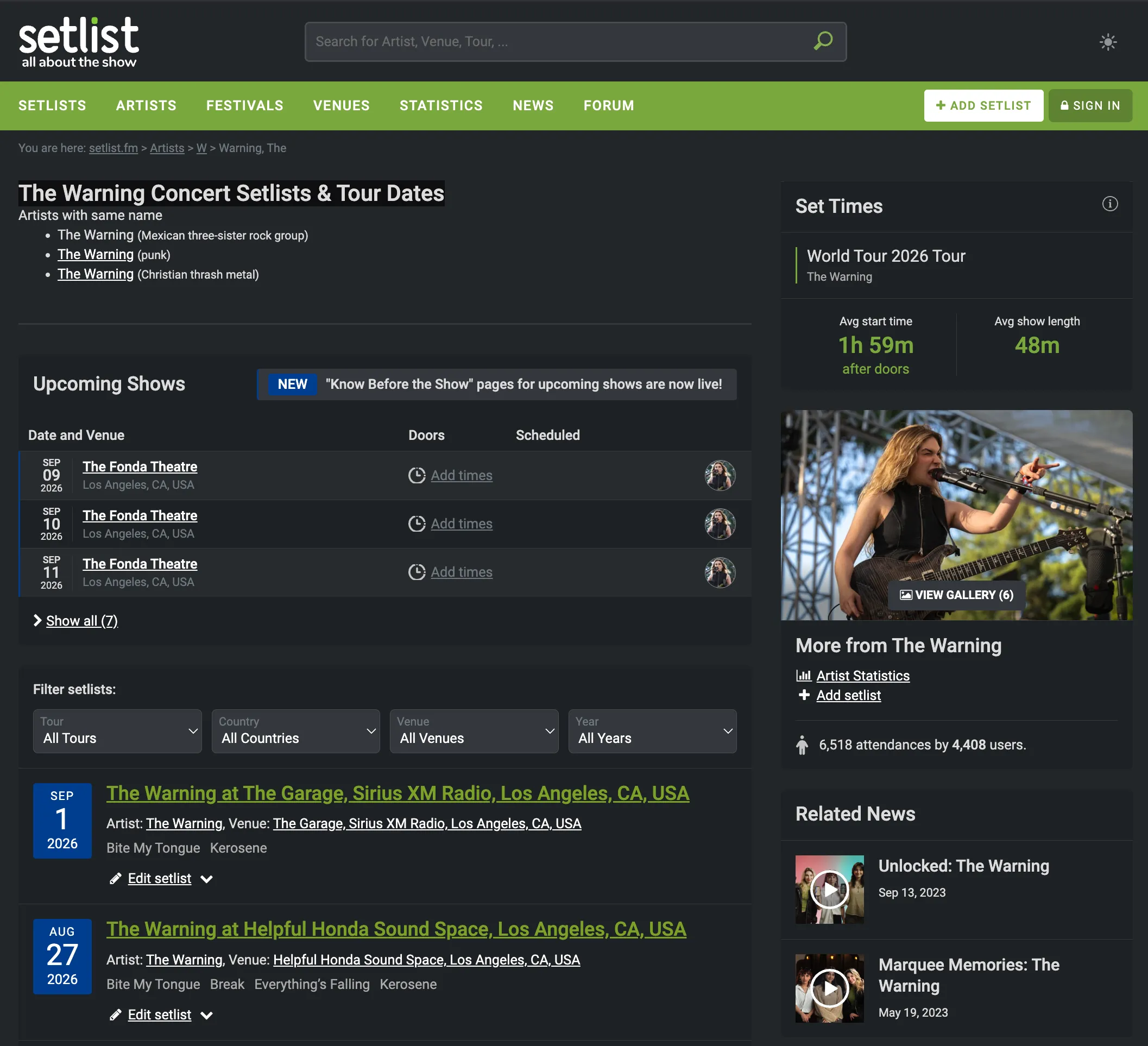The width and height of the screenshot is (1148, 1046).
Task: Open the Forum nav item
Action: [609, 105]
